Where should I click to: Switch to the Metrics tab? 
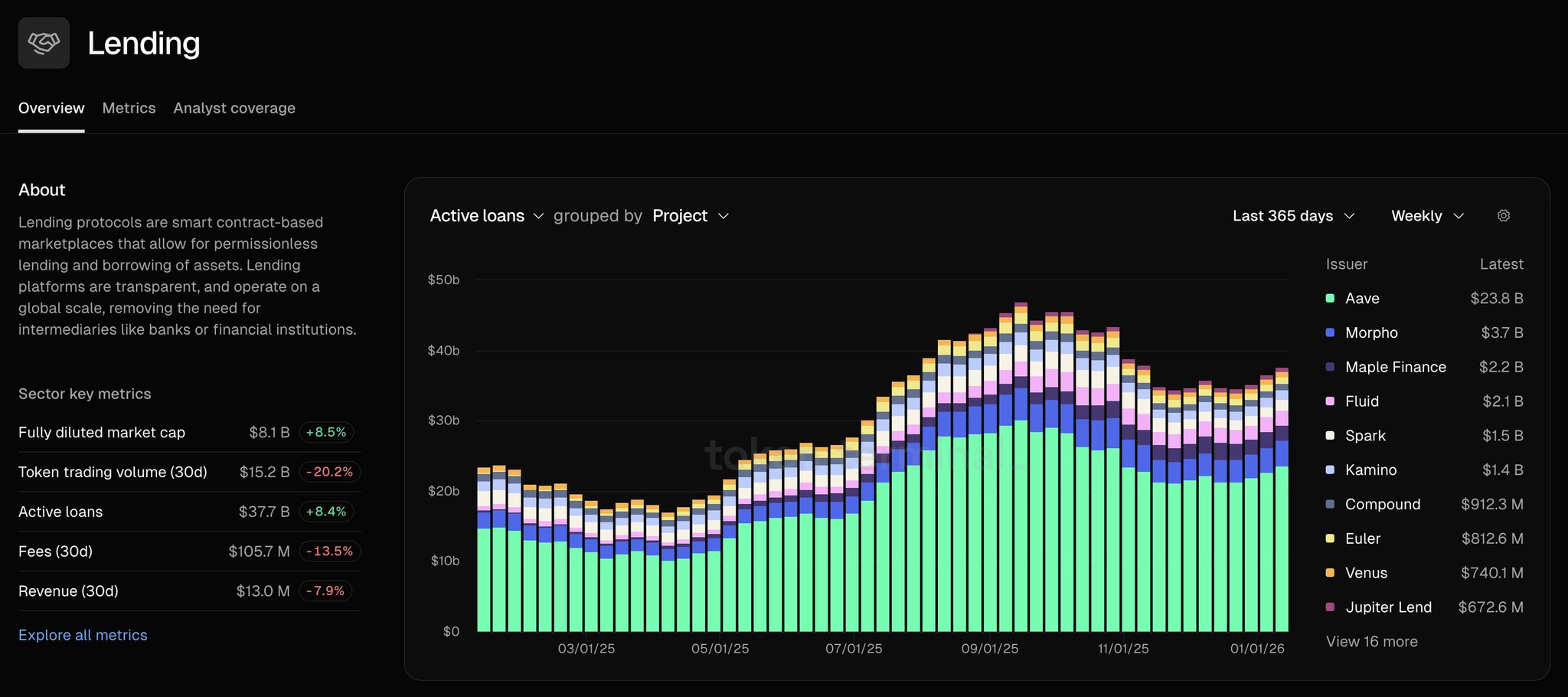(129, 108)
